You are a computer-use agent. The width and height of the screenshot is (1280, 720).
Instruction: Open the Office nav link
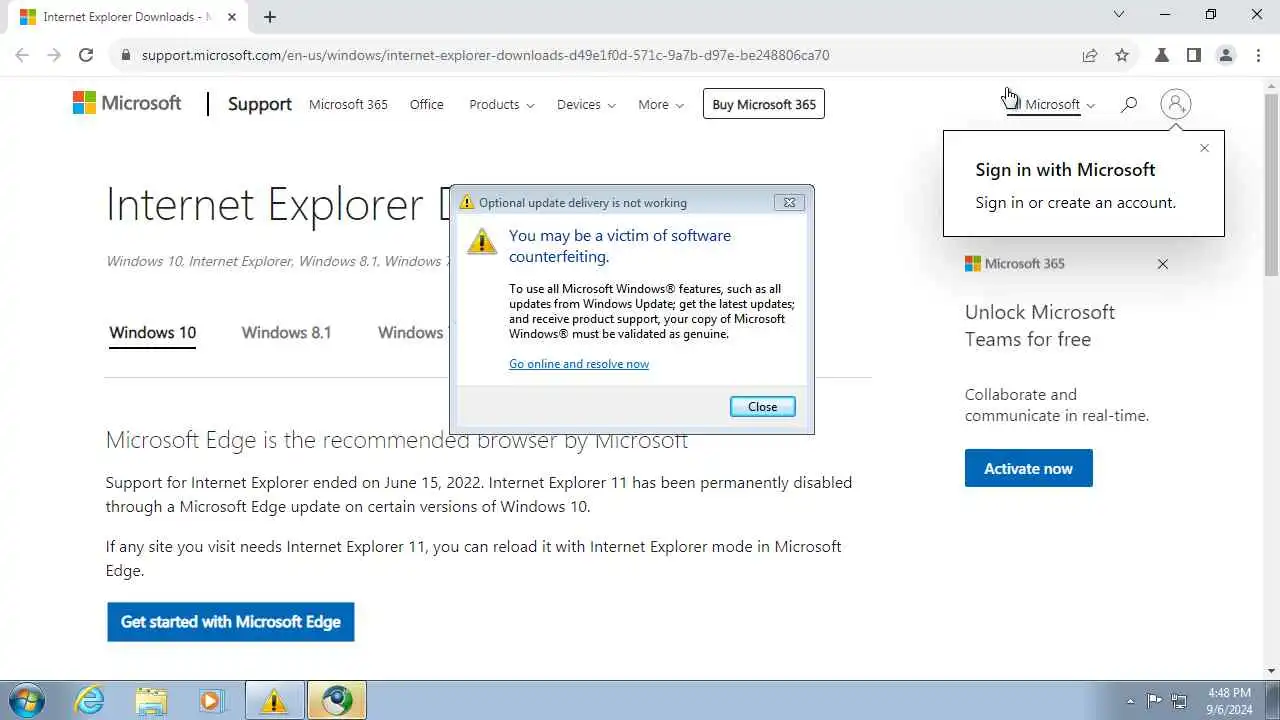427,104
